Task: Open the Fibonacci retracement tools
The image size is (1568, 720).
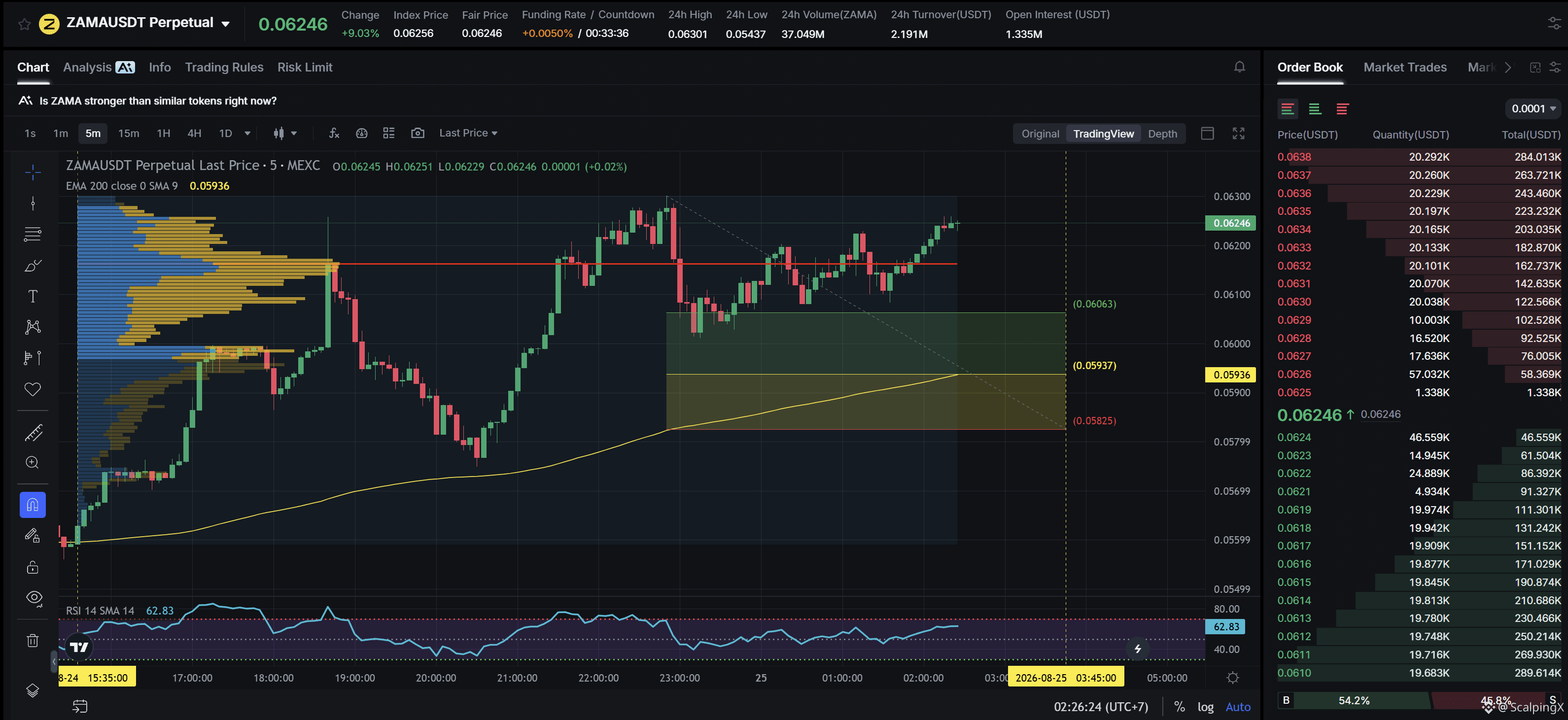Action: (33, 234)
